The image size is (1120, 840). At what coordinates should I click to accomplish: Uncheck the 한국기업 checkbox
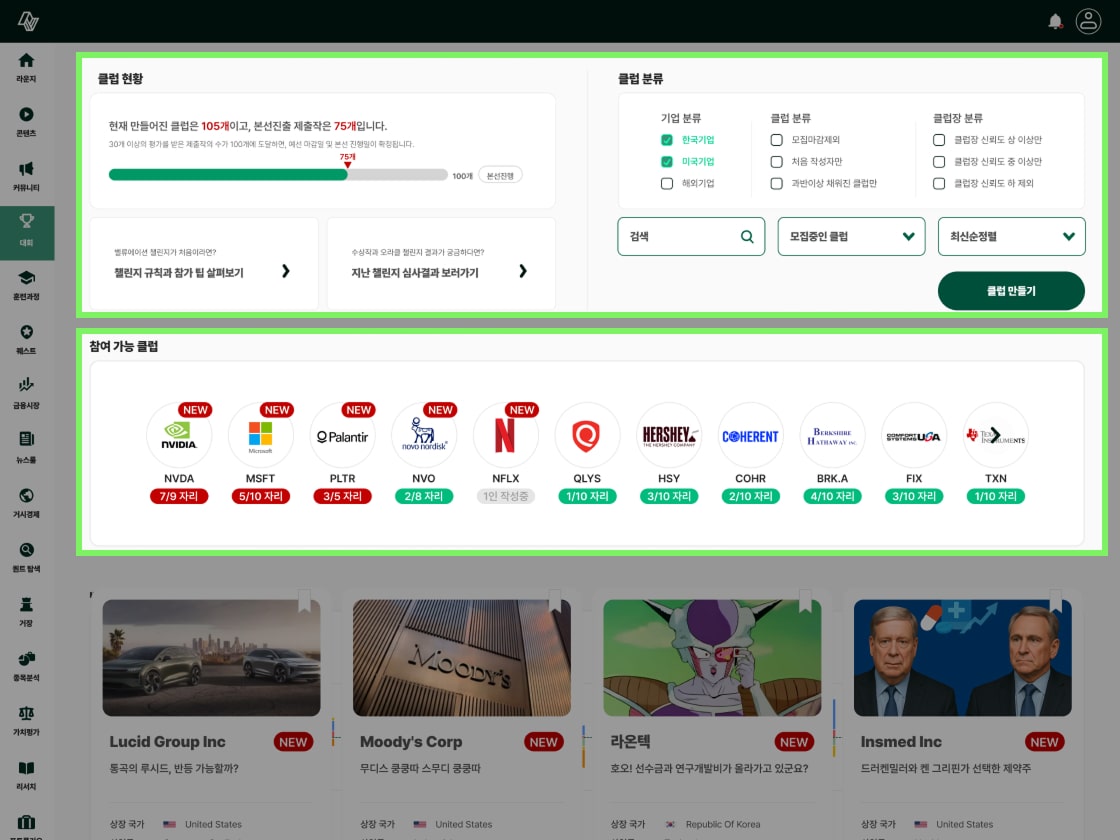(x=666, y=140)
